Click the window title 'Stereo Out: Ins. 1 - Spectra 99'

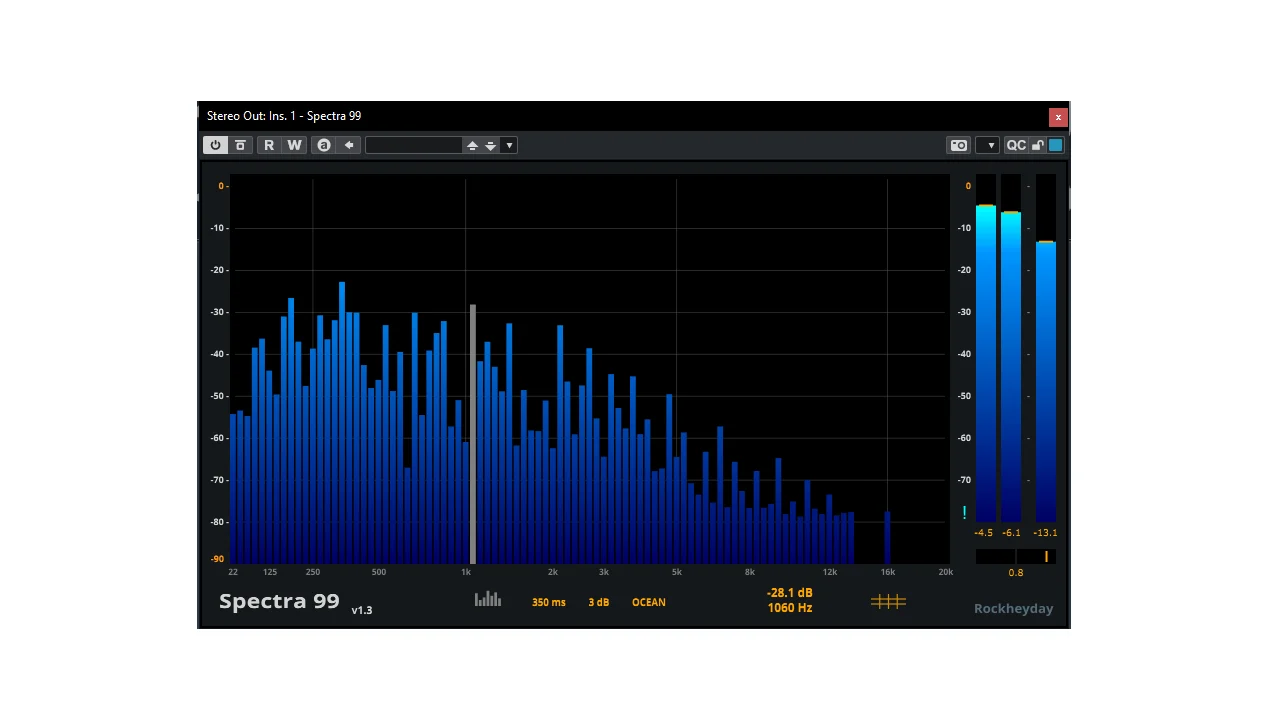tap(284, 116)
